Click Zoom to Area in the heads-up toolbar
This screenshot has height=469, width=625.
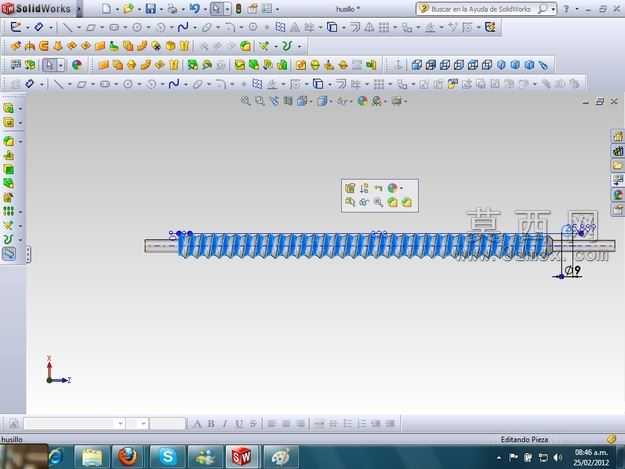(x=260, y=101)
